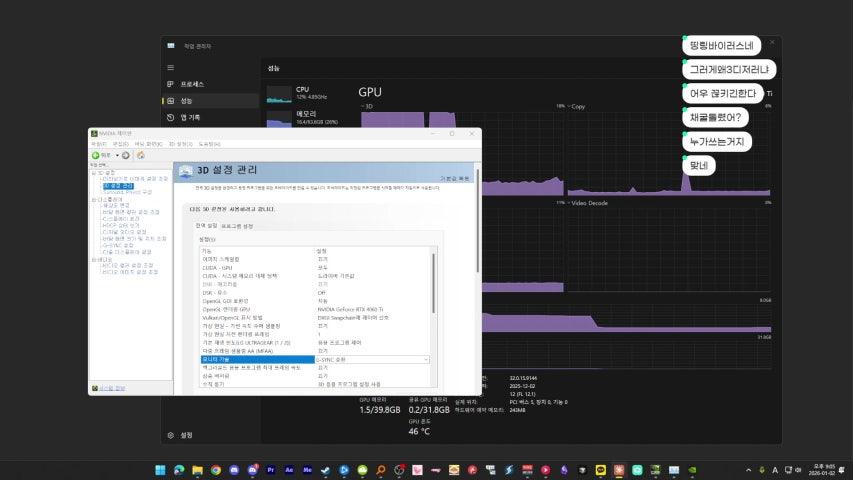Viewport: 853px width, 480px height.
Task: Open 바탕 화면 menu in NVIDIA panel
Action: (x=149, y=144)
